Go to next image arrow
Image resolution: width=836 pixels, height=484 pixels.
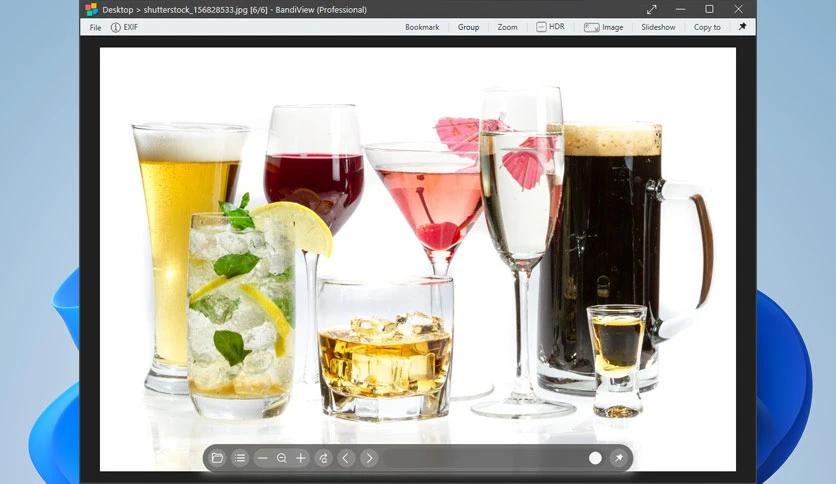(x=369, y=458)
